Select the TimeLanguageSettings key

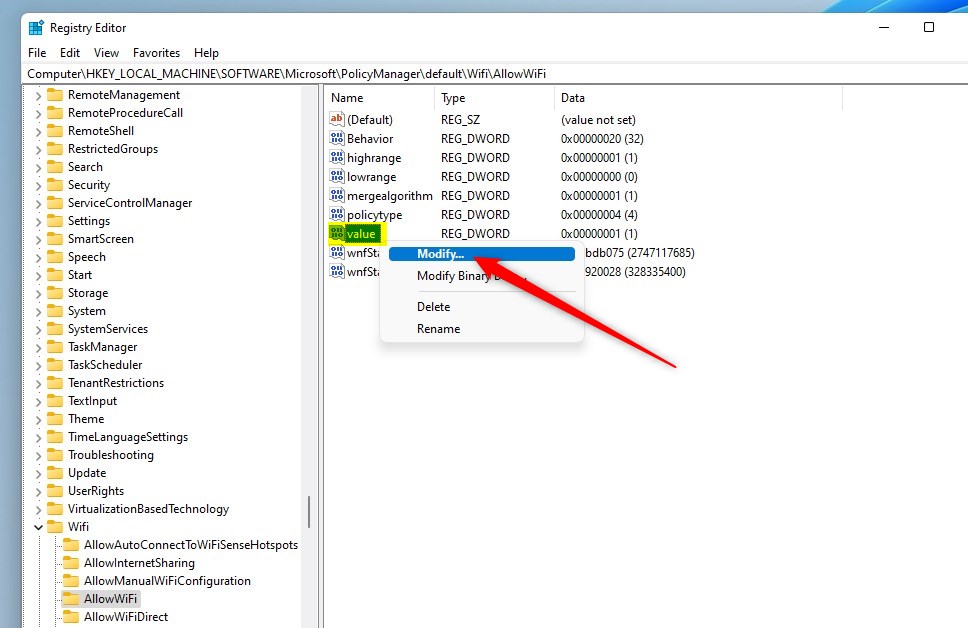point(128,437)
